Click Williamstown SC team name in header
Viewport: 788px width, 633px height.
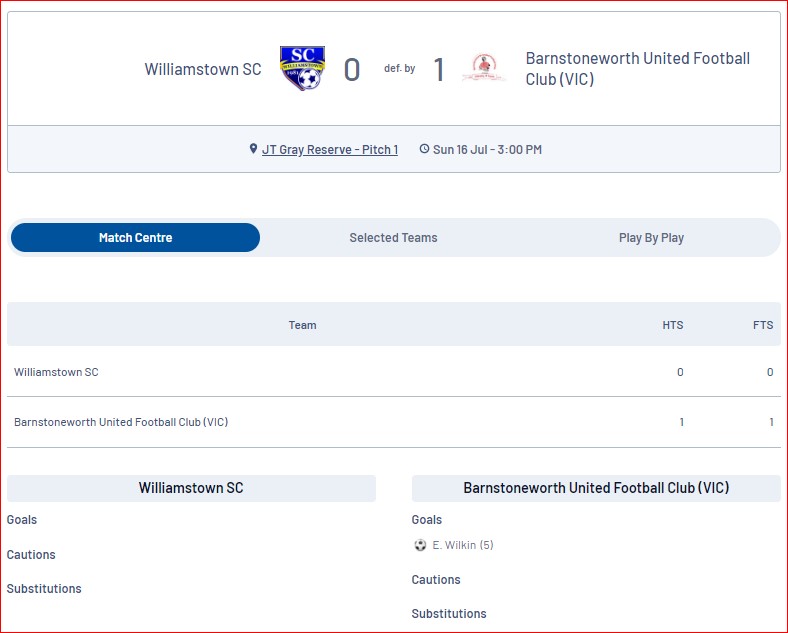click(x=203, y=69)
